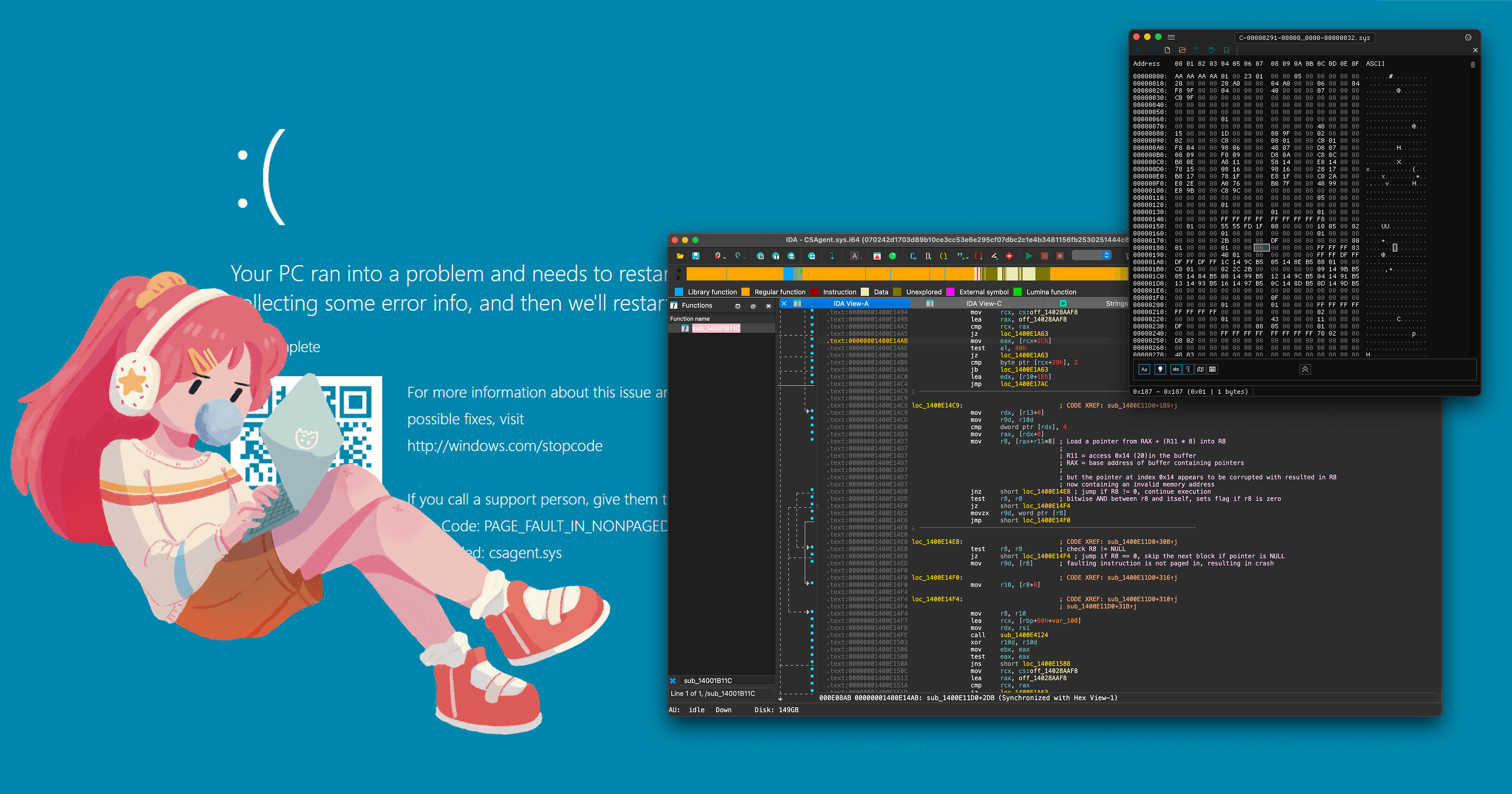Click the green play debugger button

(1029, 256)
